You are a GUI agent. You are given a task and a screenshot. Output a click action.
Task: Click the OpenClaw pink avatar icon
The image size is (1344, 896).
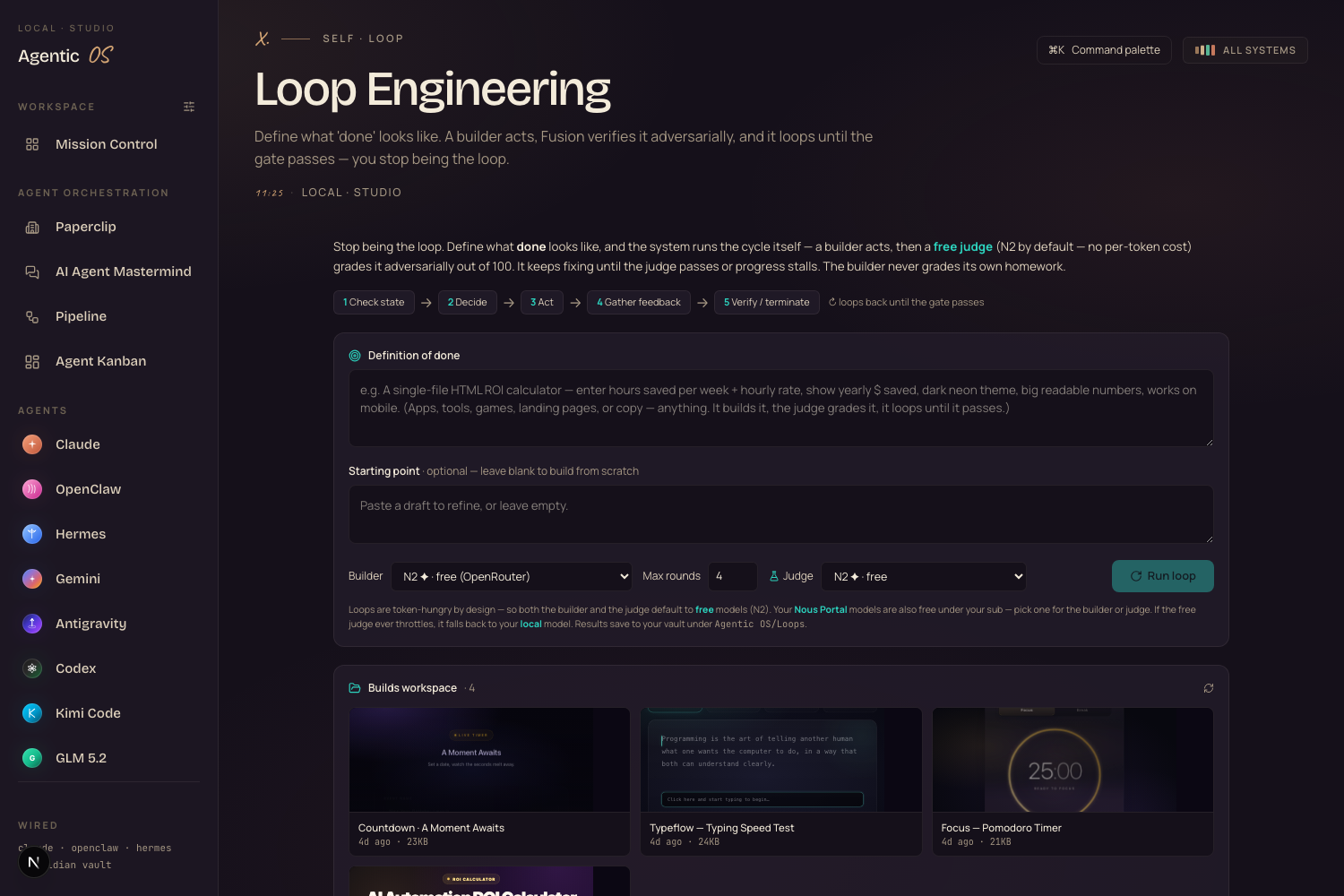click(32, 489)
